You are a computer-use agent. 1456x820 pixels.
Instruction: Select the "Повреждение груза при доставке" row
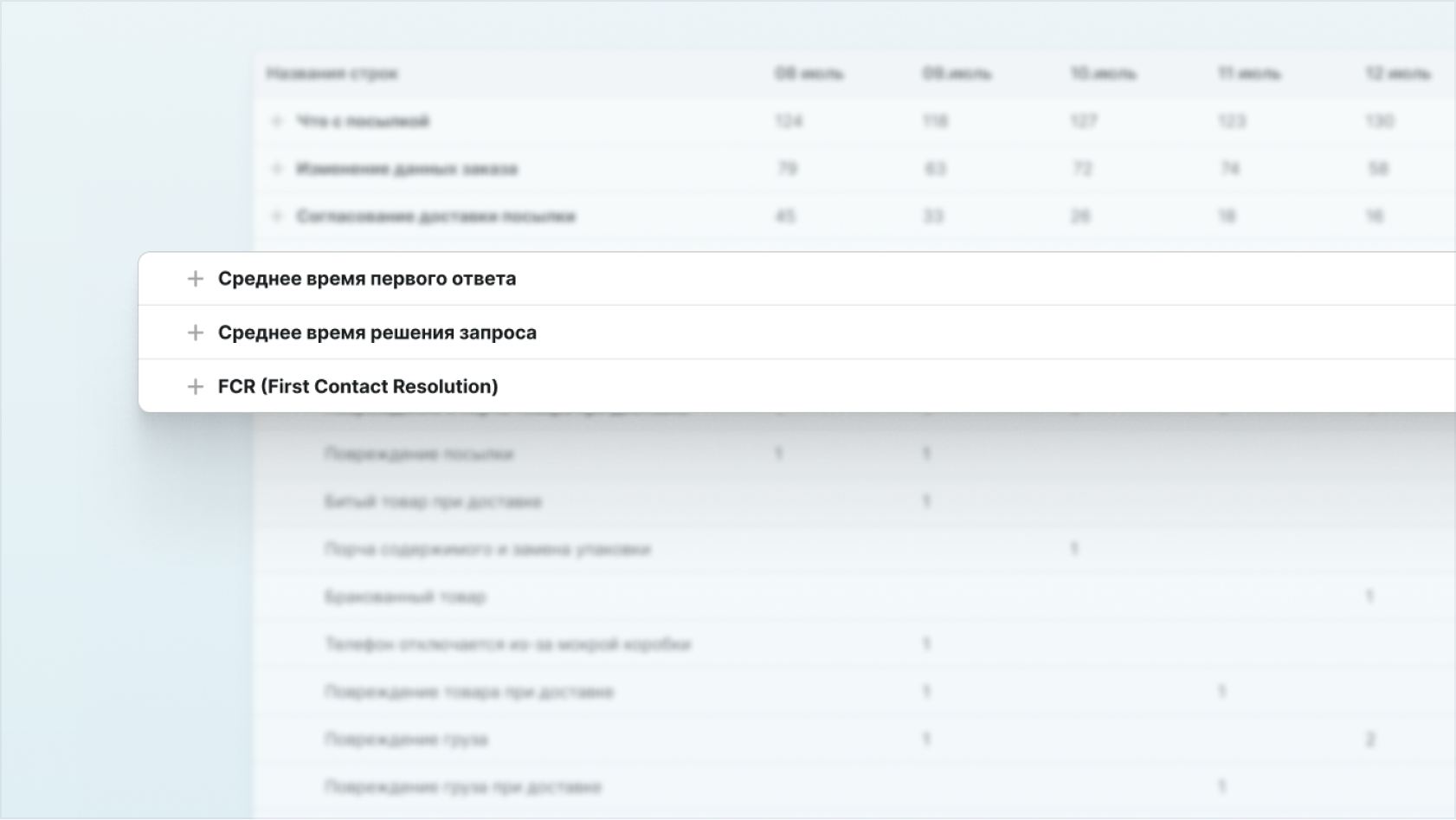coord(462,787)
